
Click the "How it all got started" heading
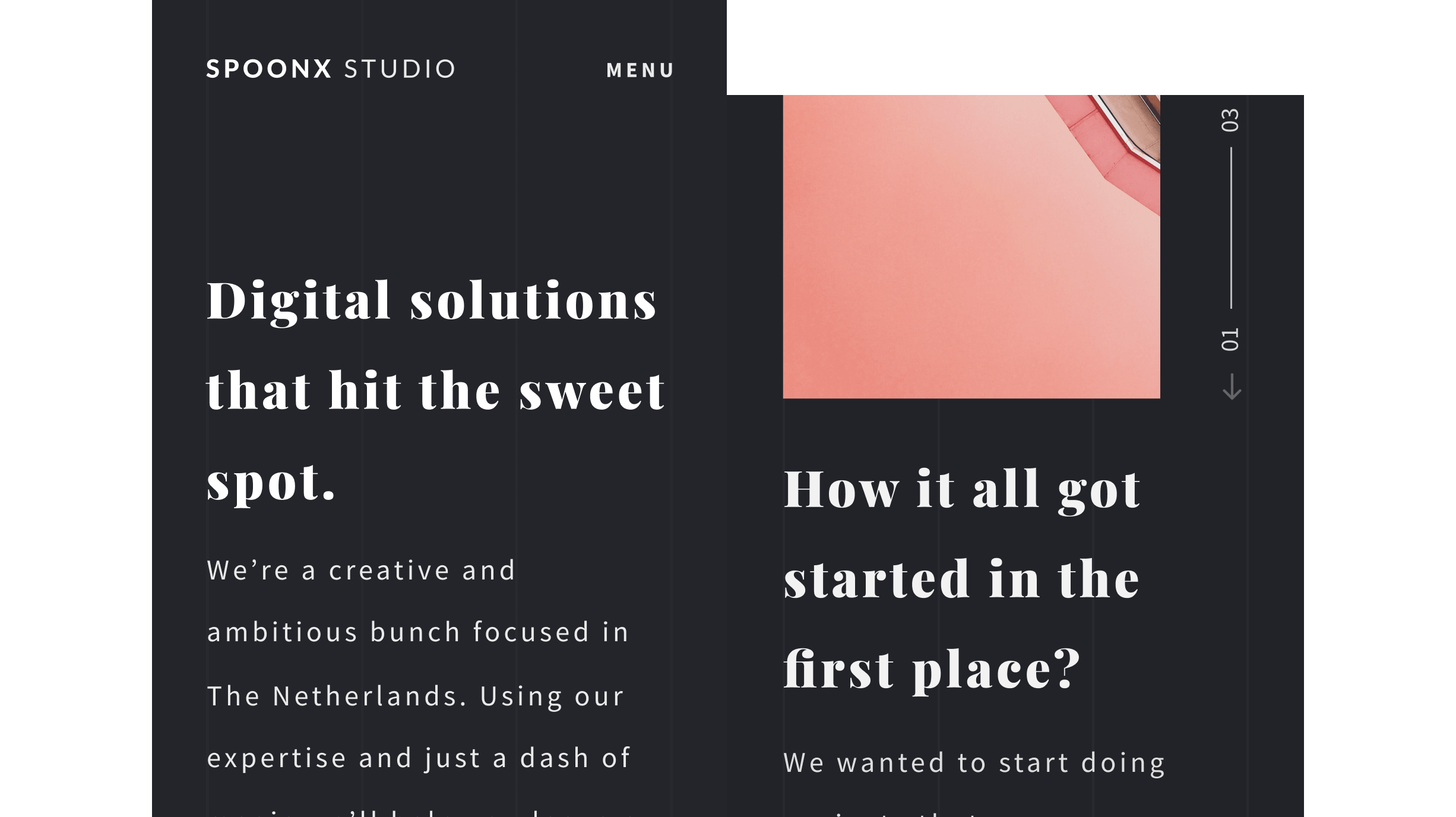962,578
